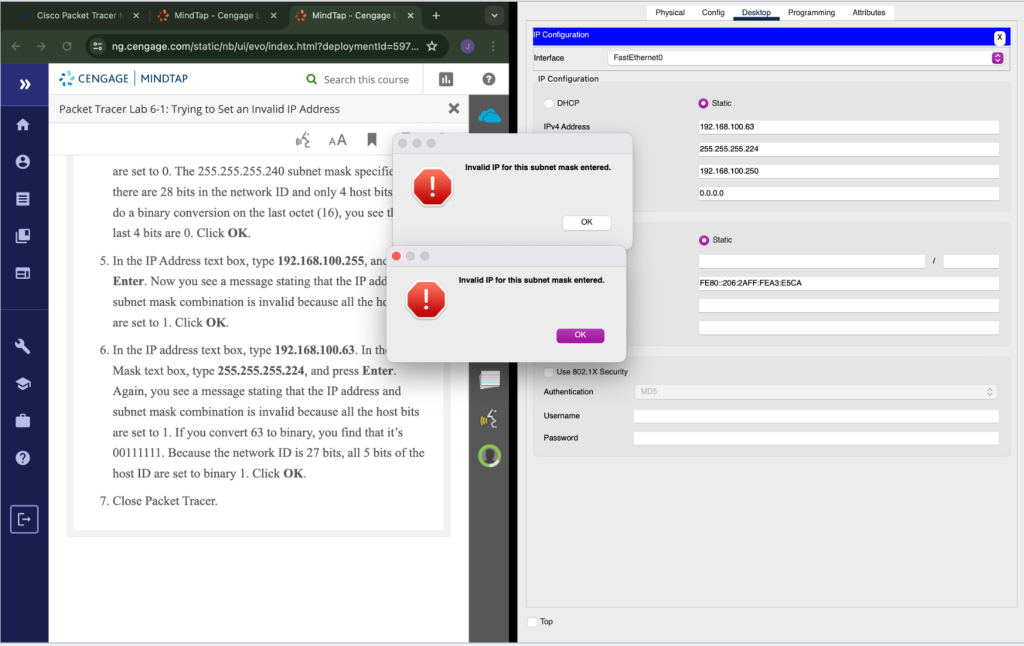Open the Chrome profile avatar

coord(467,46)
